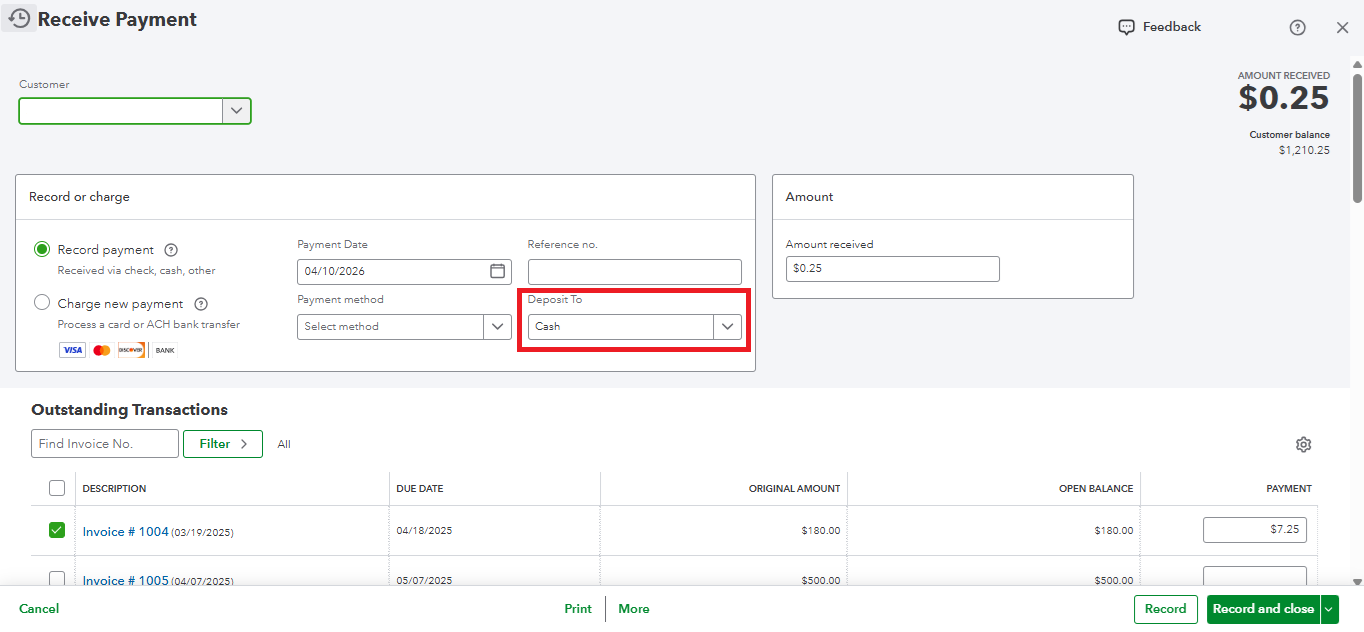Open the More menu in footer
Viewport: 1364px width, 632px height.
pos(633,609)
